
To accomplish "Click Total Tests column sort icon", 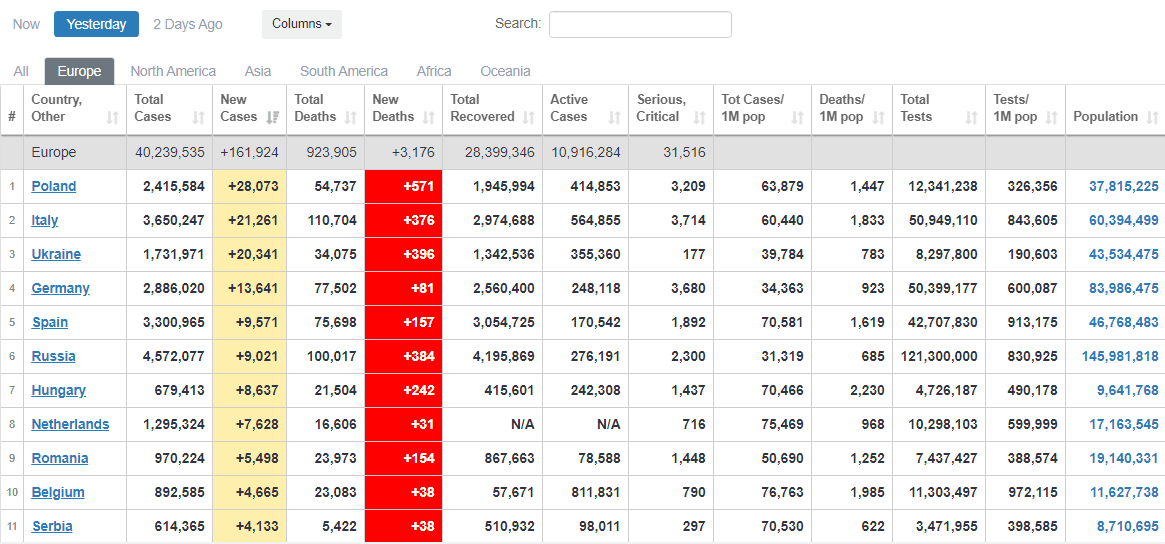I will 971,117.
